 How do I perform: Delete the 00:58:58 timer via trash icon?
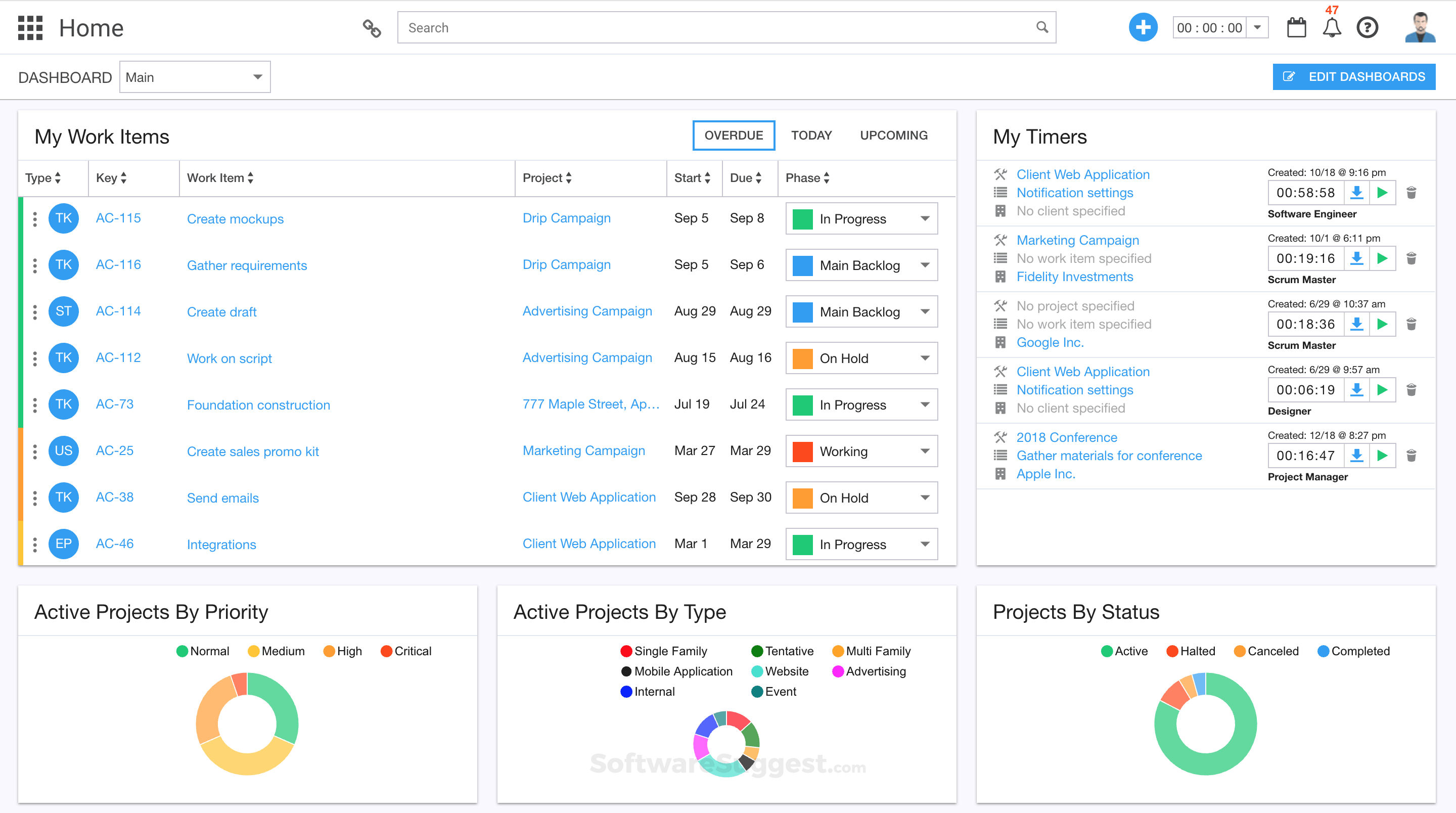tap(1411, 193)
